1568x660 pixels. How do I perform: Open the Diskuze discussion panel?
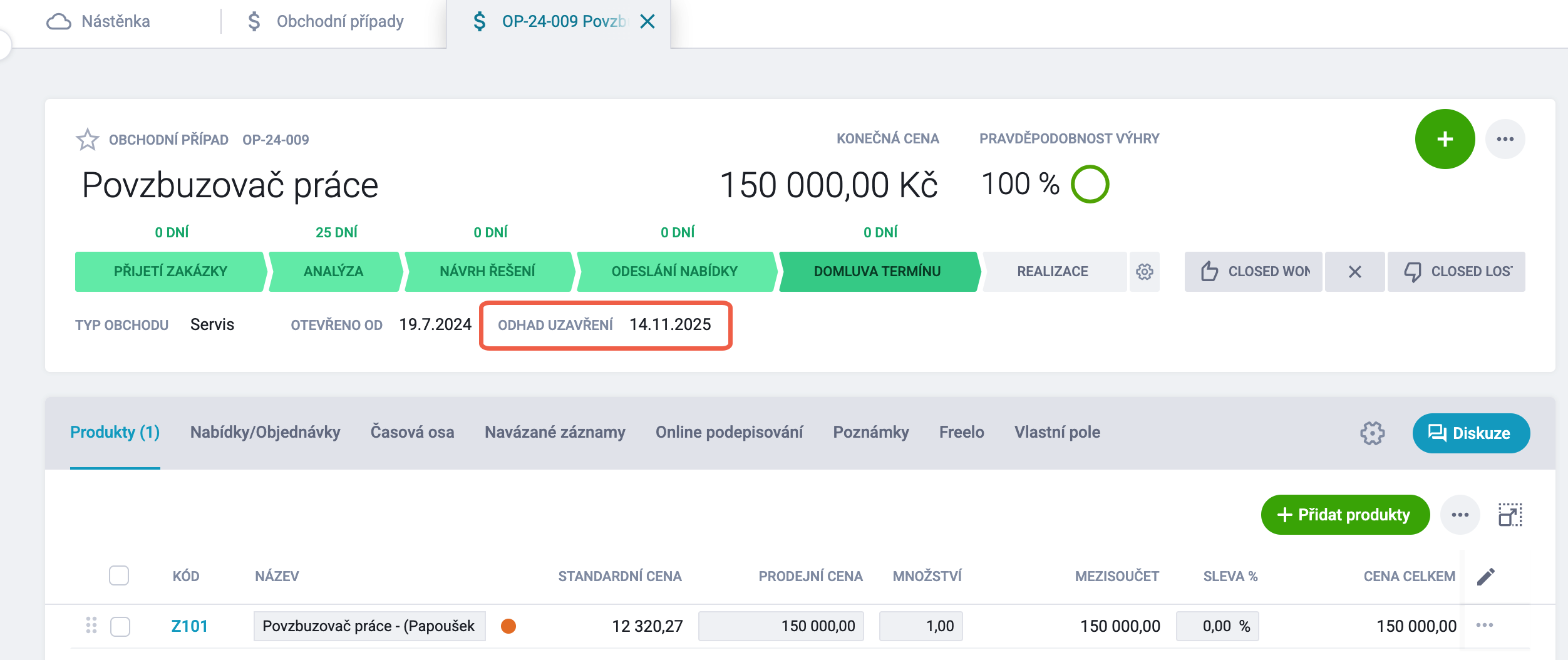click(x=1471, y=433)
